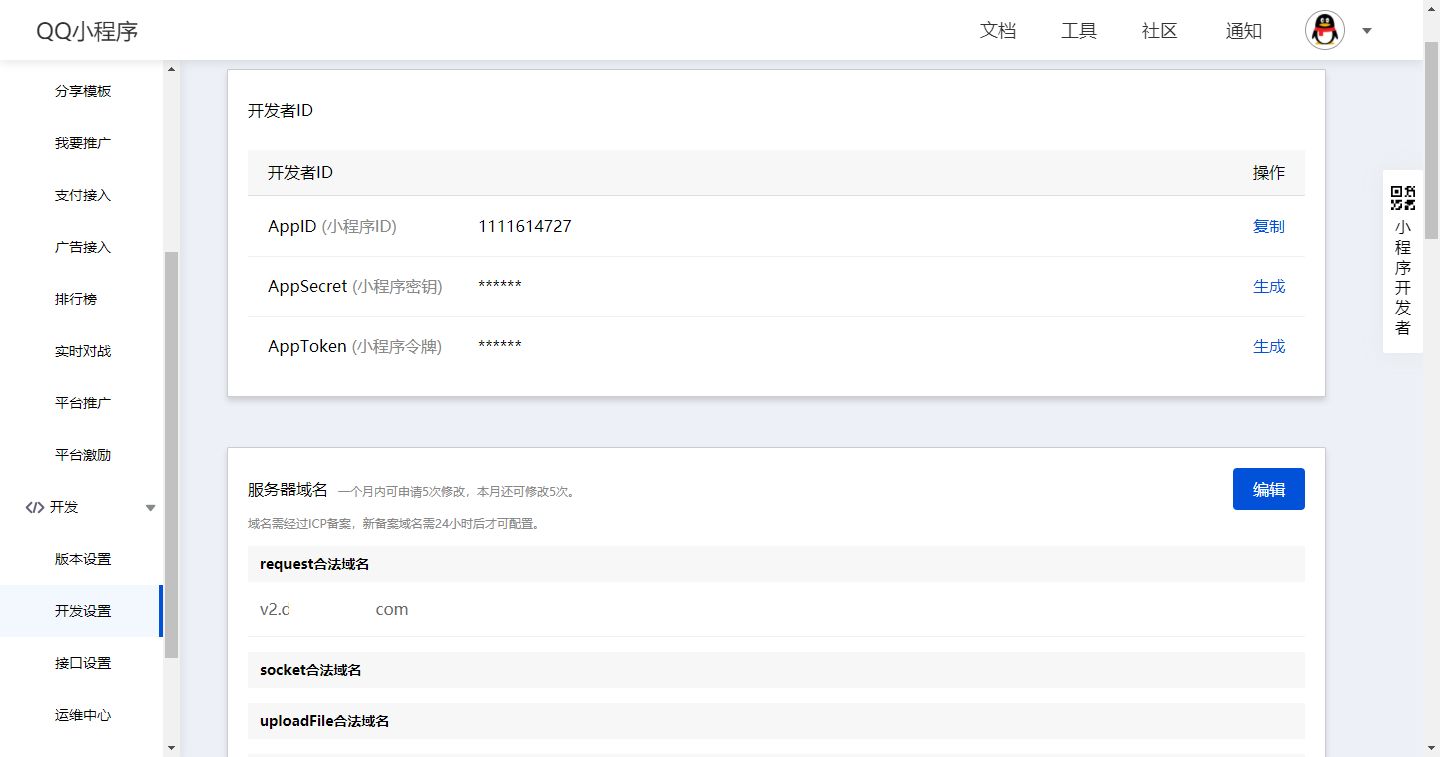This screenshot has width=1440, height=757.
Task: Copy the AppID using 复制 link
Action: pos(1268,226)
